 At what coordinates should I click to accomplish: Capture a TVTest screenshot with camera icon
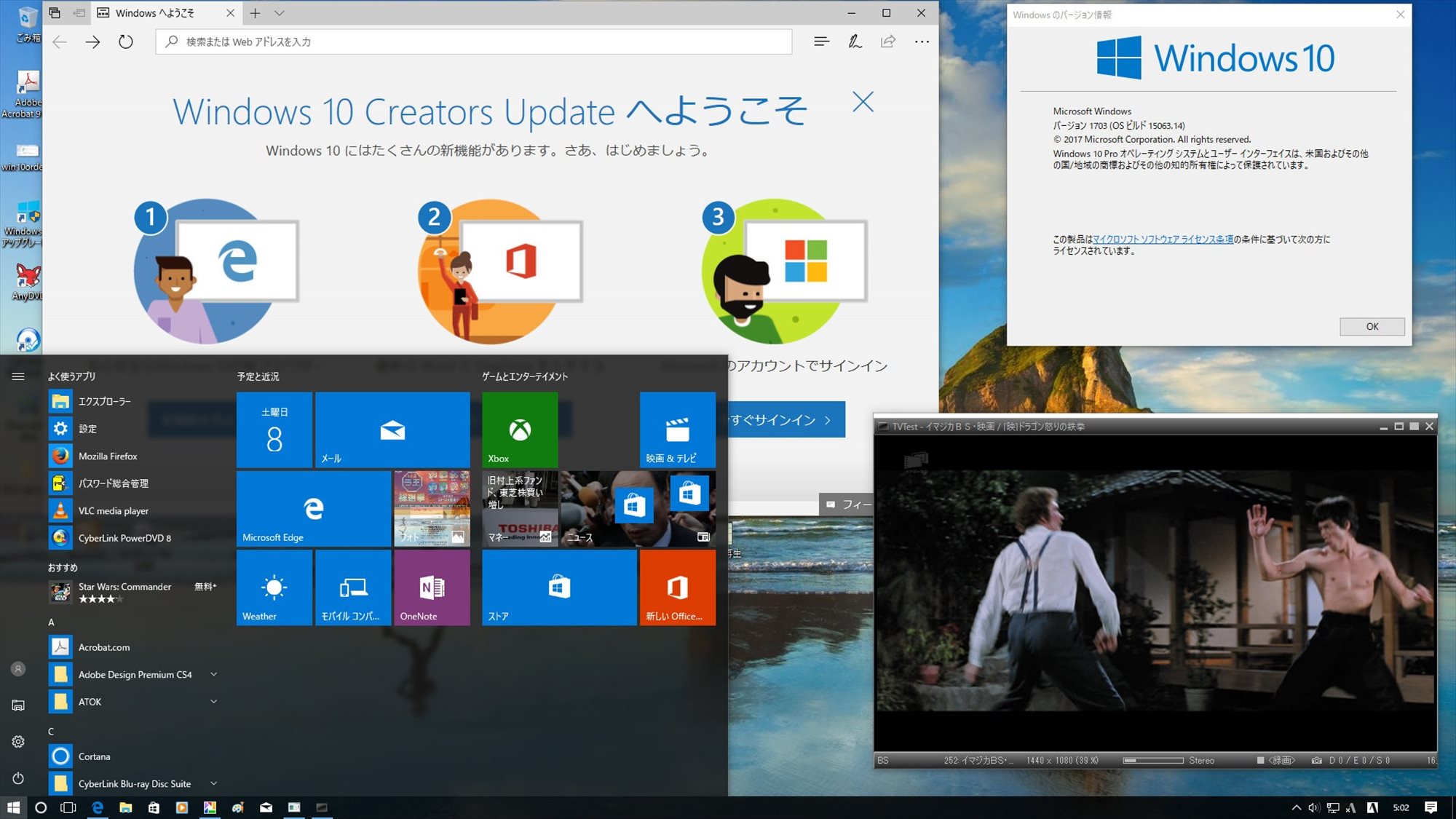pos(1316,761)
